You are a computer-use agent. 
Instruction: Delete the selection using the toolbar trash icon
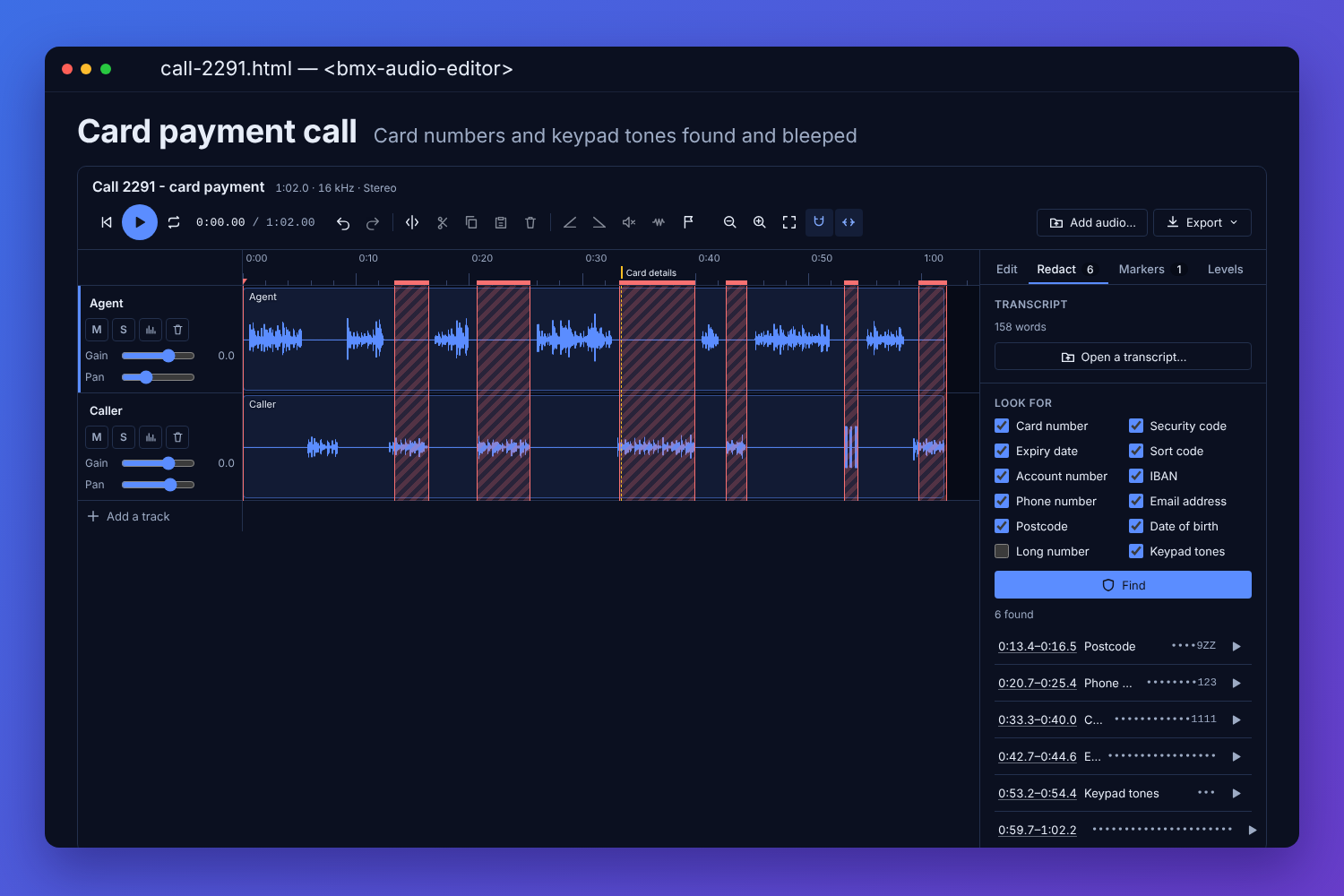pyautogui.click(x=530, y=222)
